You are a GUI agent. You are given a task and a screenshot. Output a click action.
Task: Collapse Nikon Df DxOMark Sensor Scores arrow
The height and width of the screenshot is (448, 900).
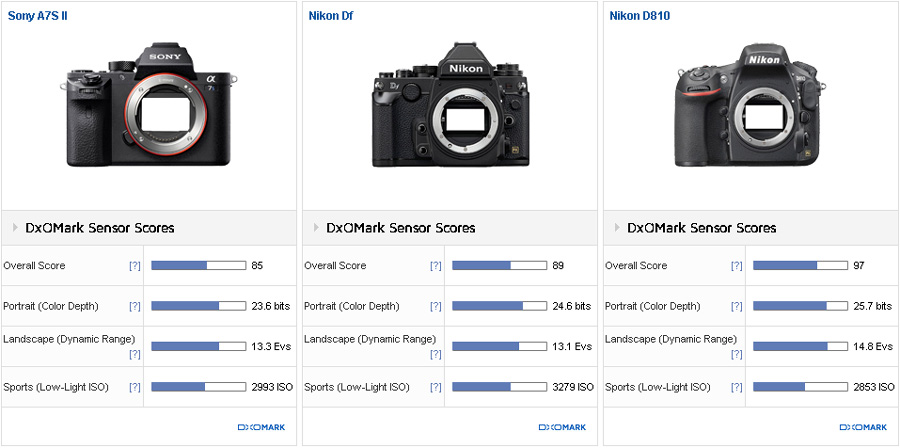(x=316, y=228)
